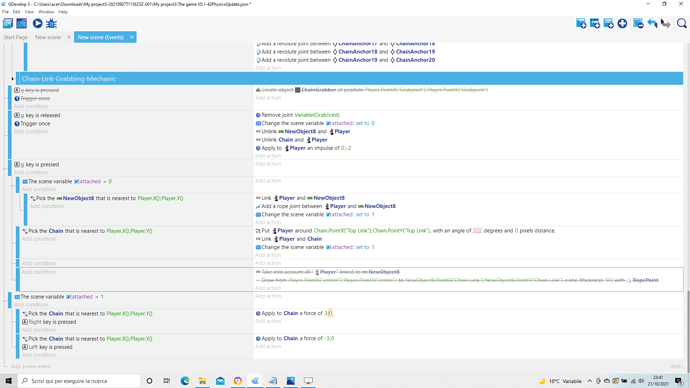Collapse the Chain Link Grabbing Mechanic group
Screen dimensions: 690x388
click(12, 79)
